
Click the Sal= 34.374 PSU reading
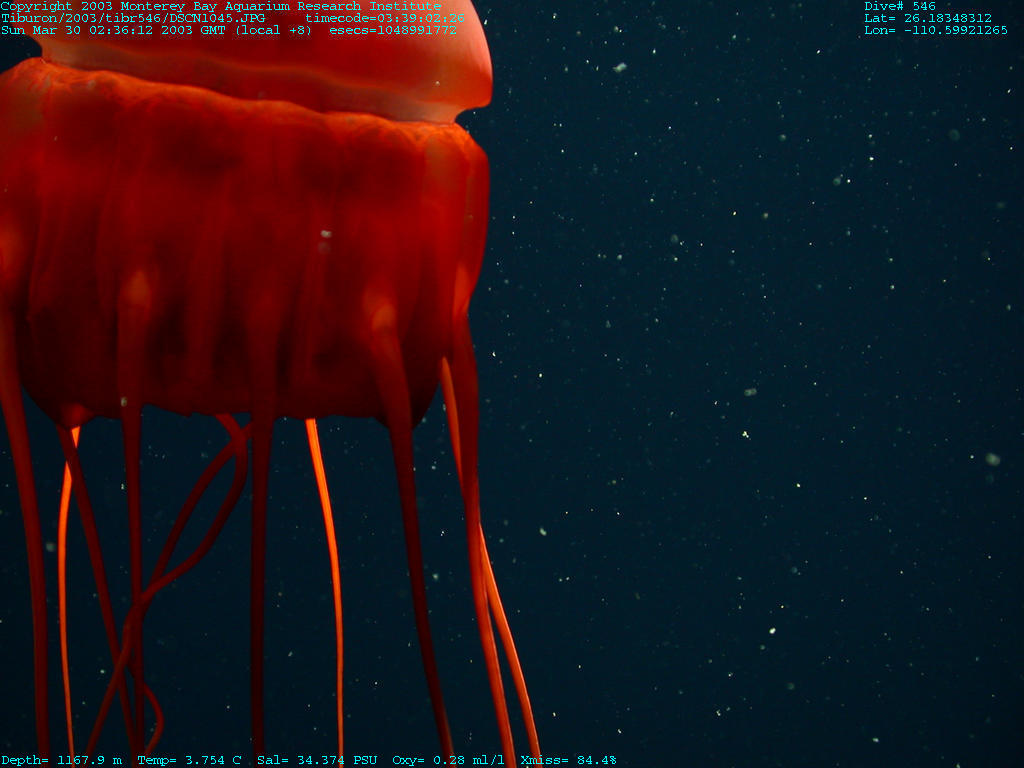[317, 760]
